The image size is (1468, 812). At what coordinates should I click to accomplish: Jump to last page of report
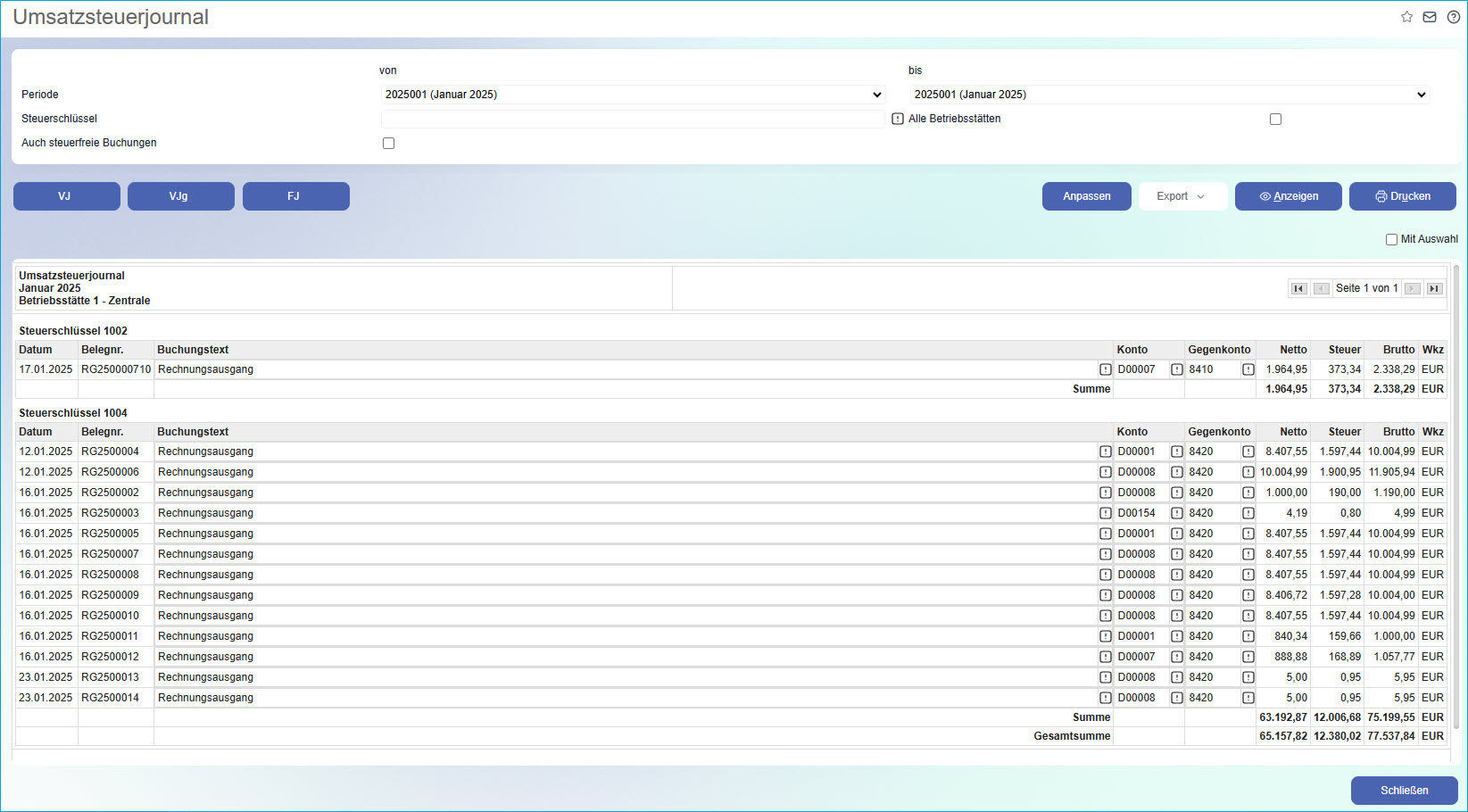(x=1434, y=288)
